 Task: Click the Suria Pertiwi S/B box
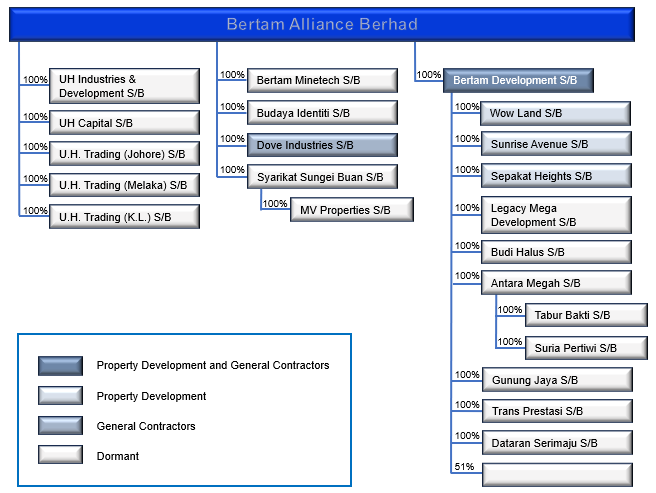tap(585, 348)
